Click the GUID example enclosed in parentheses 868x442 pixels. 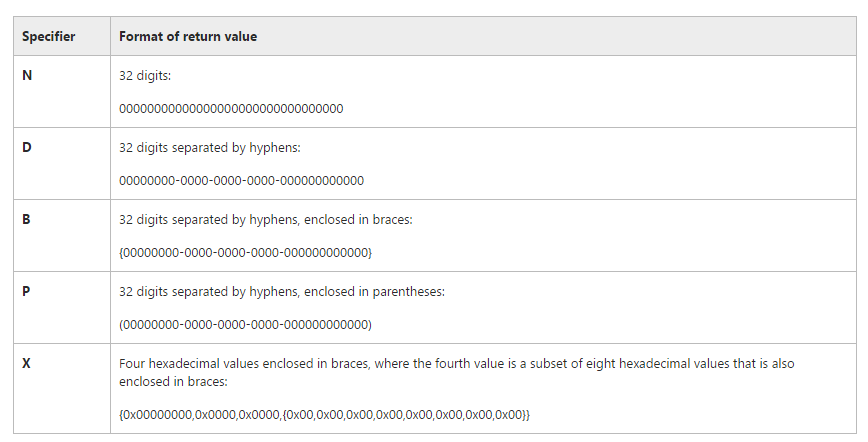(x=245, y=325)
